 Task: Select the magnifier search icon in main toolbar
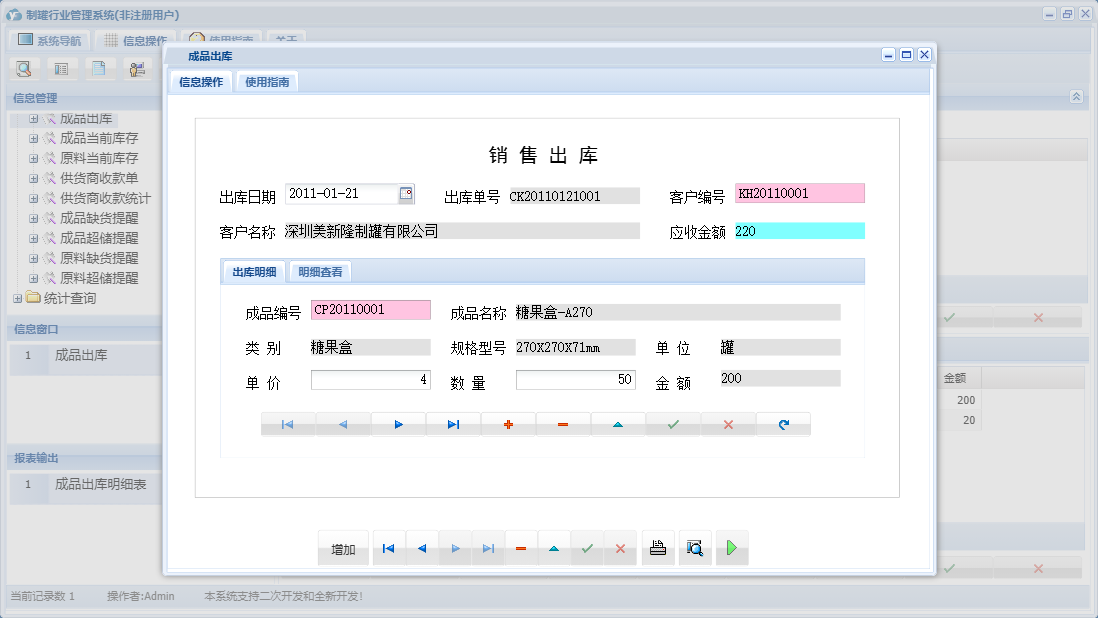tap(24, 68)
